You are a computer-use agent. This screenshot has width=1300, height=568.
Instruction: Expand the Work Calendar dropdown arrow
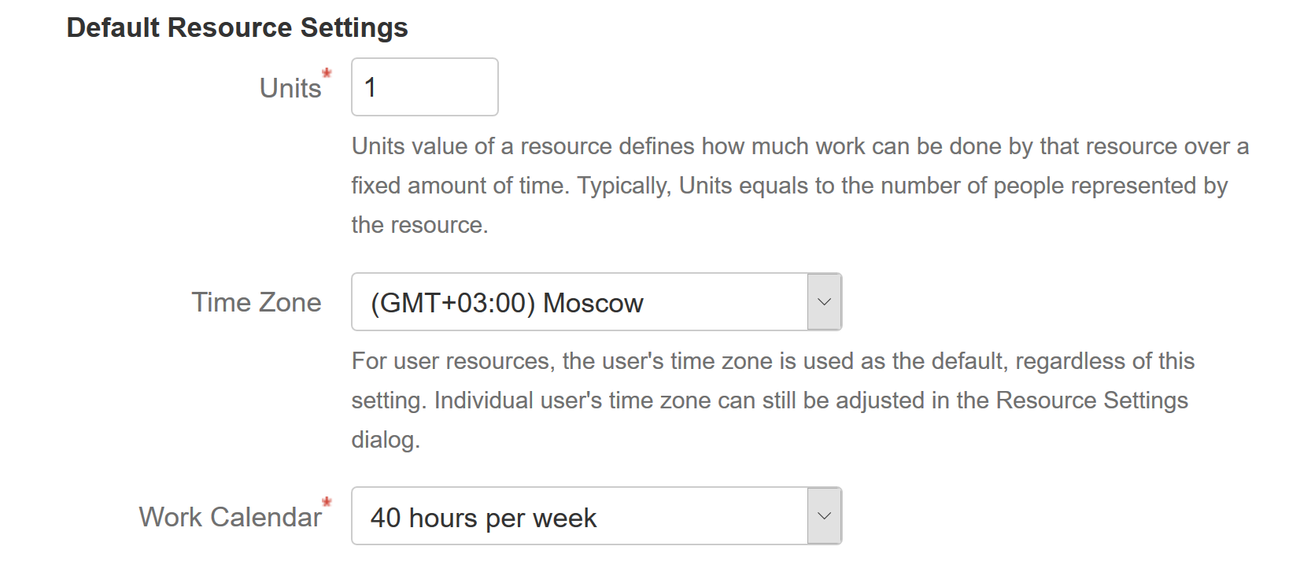tap(824, 516)
